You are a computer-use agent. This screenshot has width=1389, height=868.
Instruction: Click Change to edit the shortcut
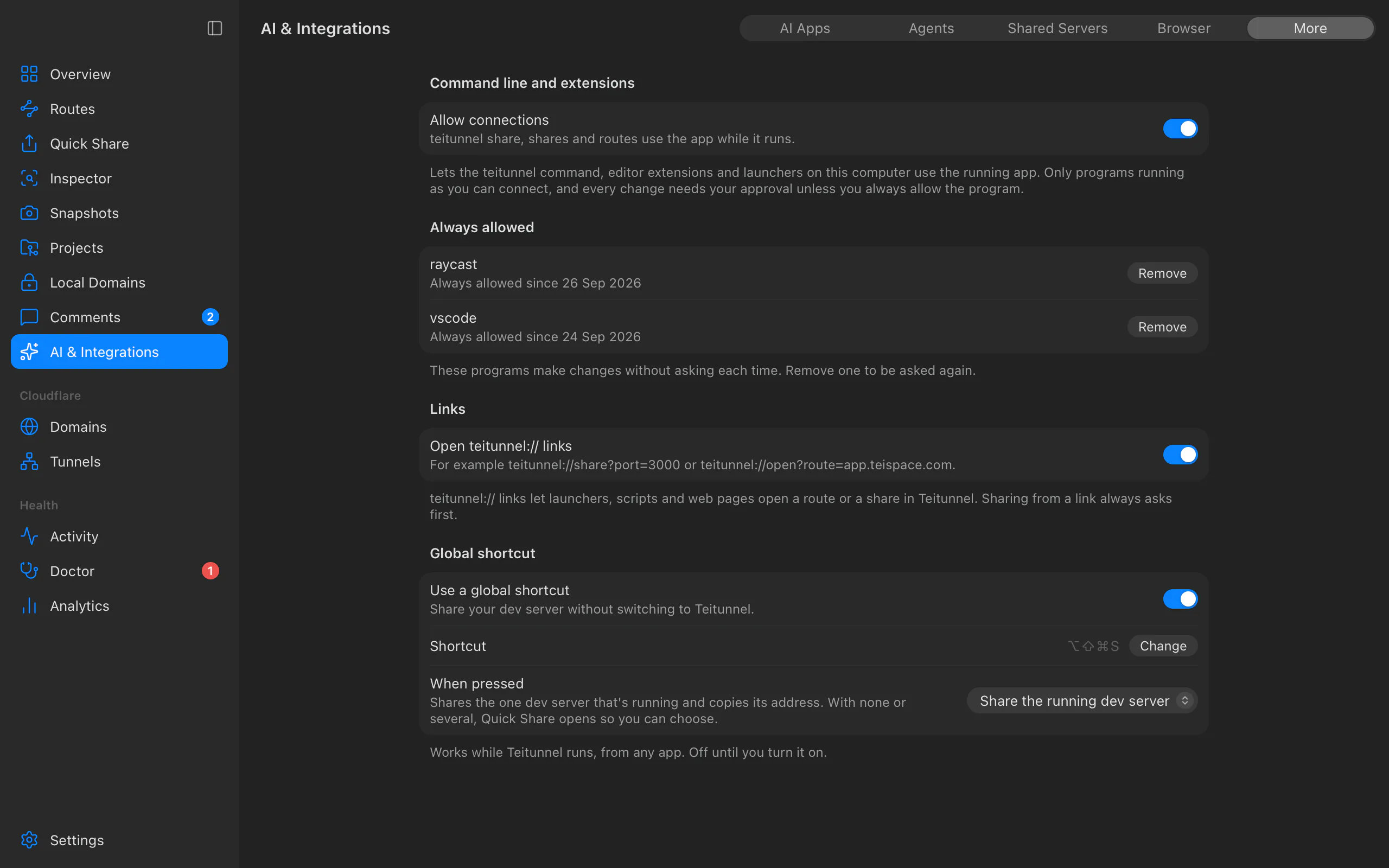[1163, 646]
